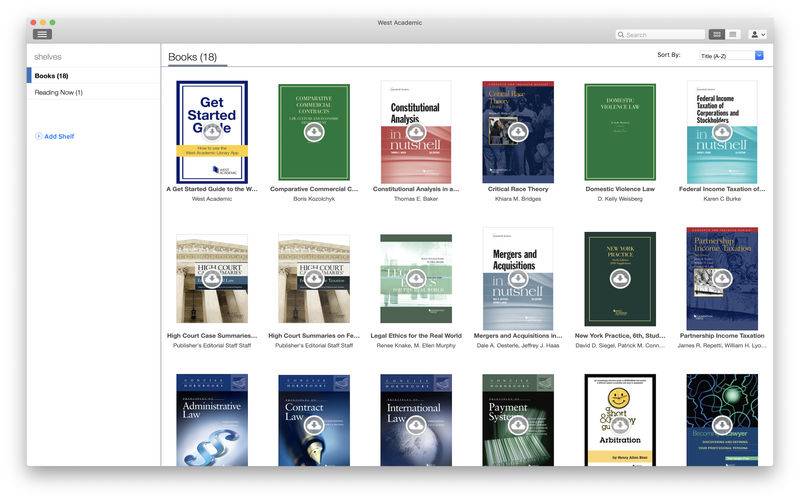Open the Books (18) tab heading

(x=192, y=57)
